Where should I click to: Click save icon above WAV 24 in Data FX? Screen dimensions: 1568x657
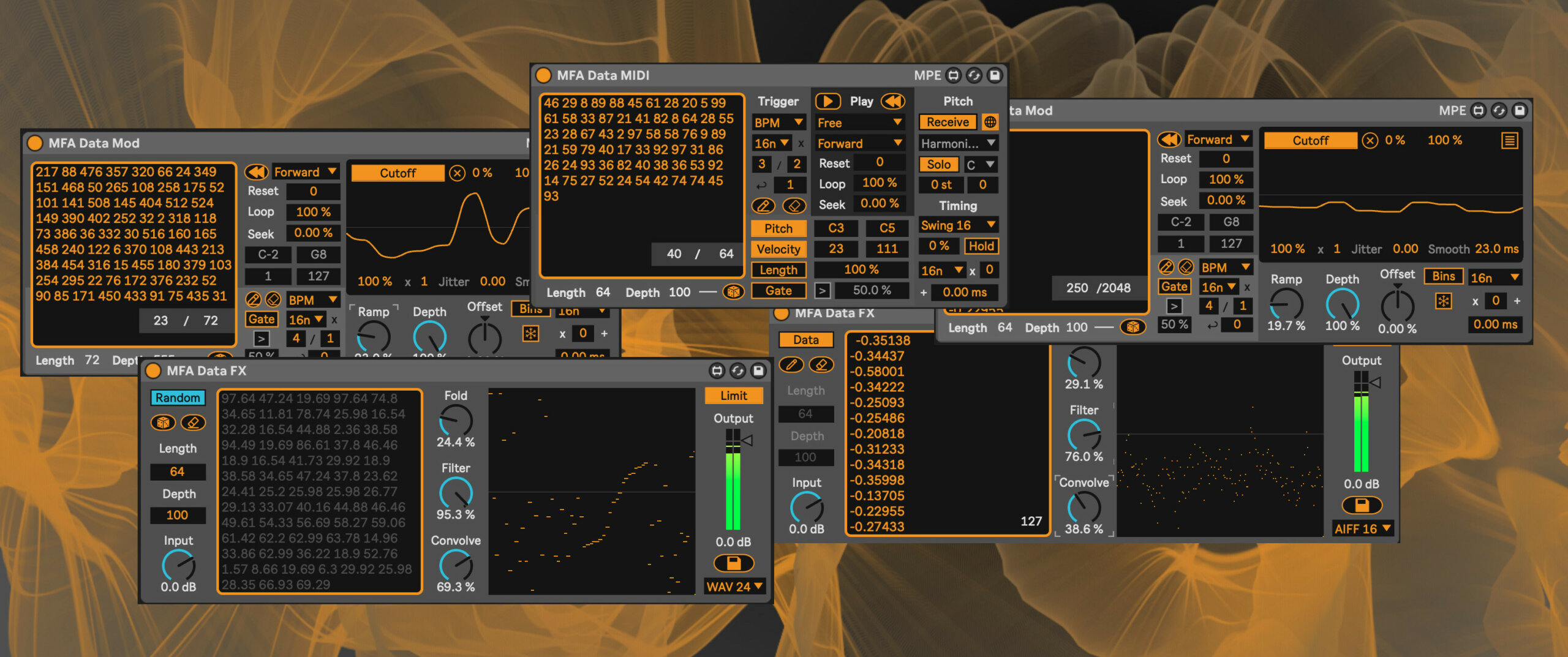coord(733,563)
